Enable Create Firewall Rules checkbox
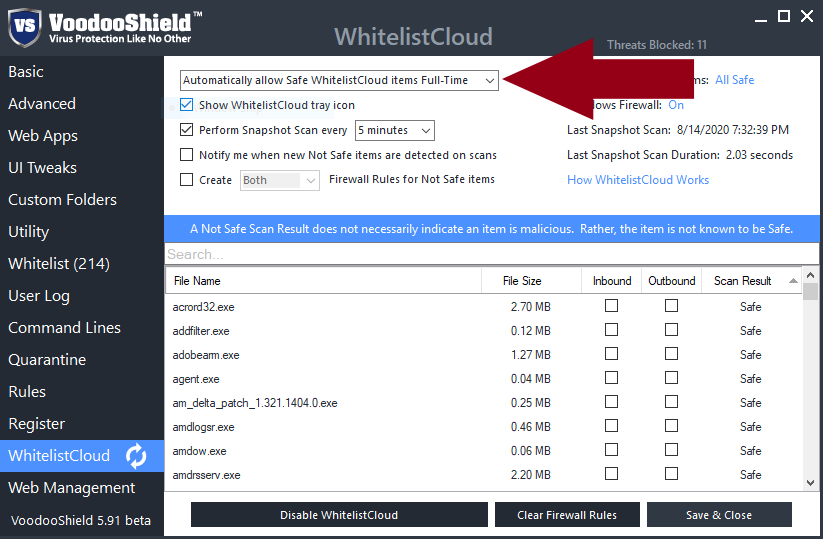 point(186,180)
